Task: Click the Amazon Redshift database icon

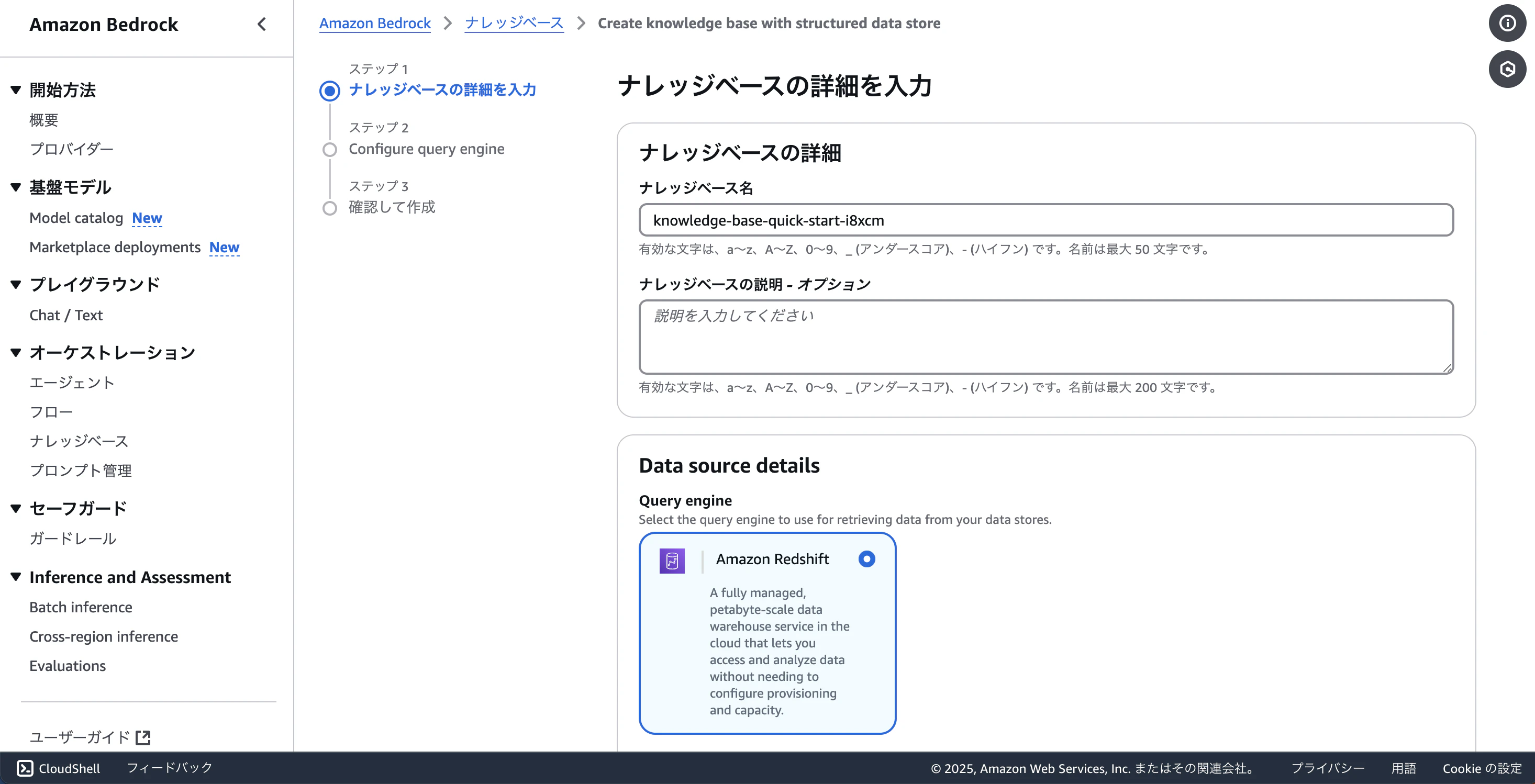Action: [x=672, y=560]
